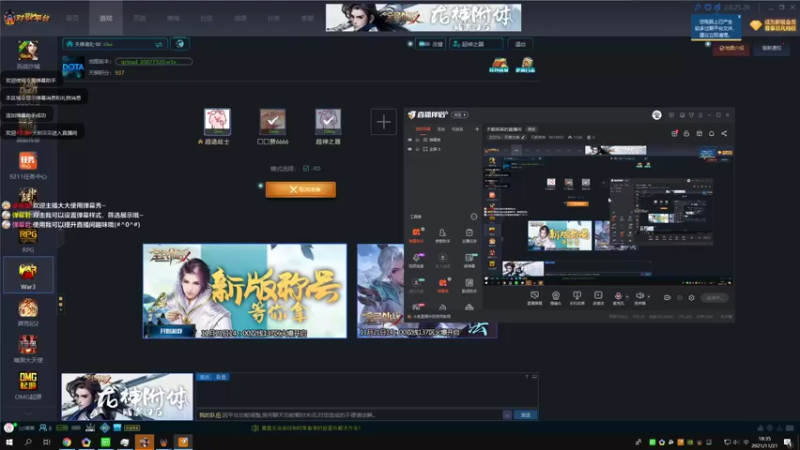The width and height of the screenshot is (800, 450).
Task: Open the OMG起源 sidebar game icon
Action: pyautogui.click(x=28, y=382)
